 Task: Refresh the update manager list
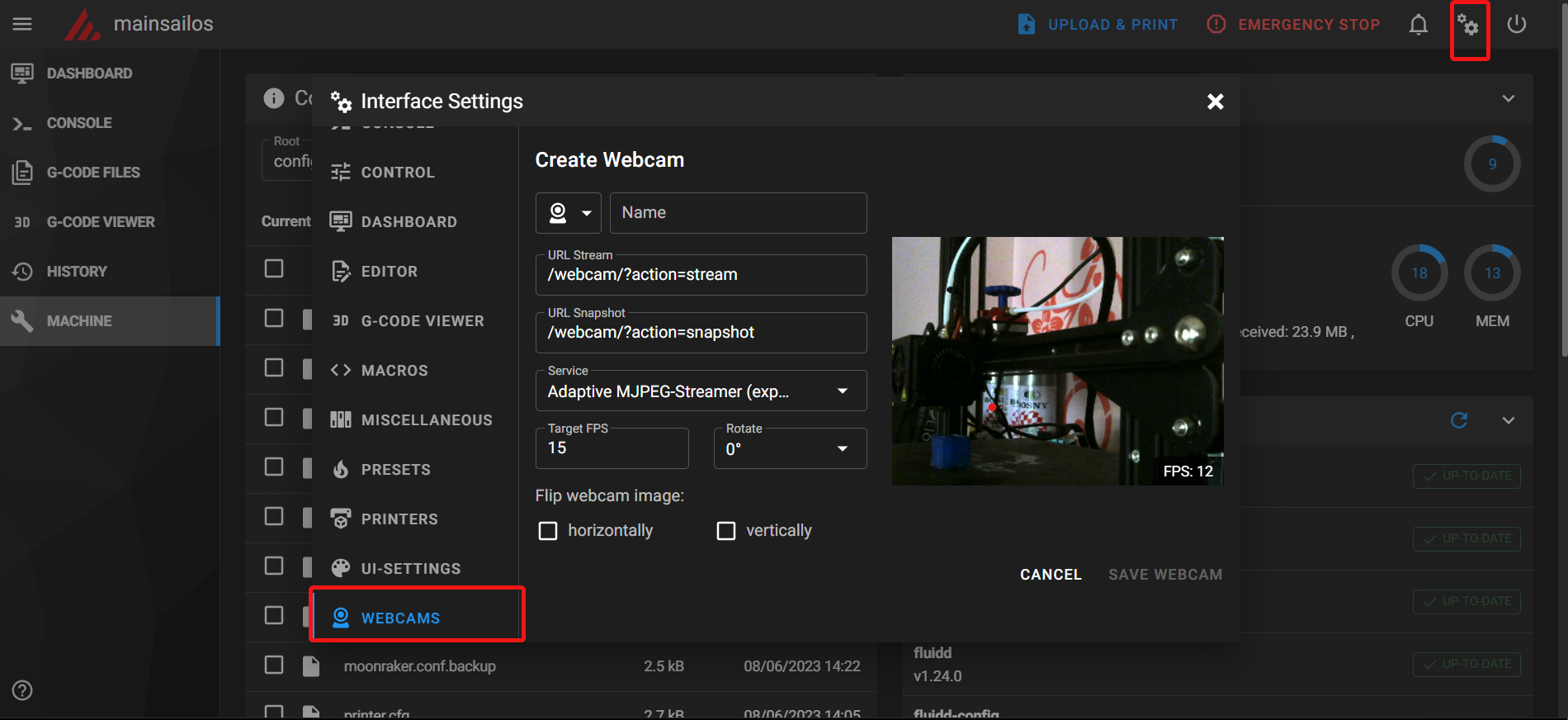point(1459,420)
